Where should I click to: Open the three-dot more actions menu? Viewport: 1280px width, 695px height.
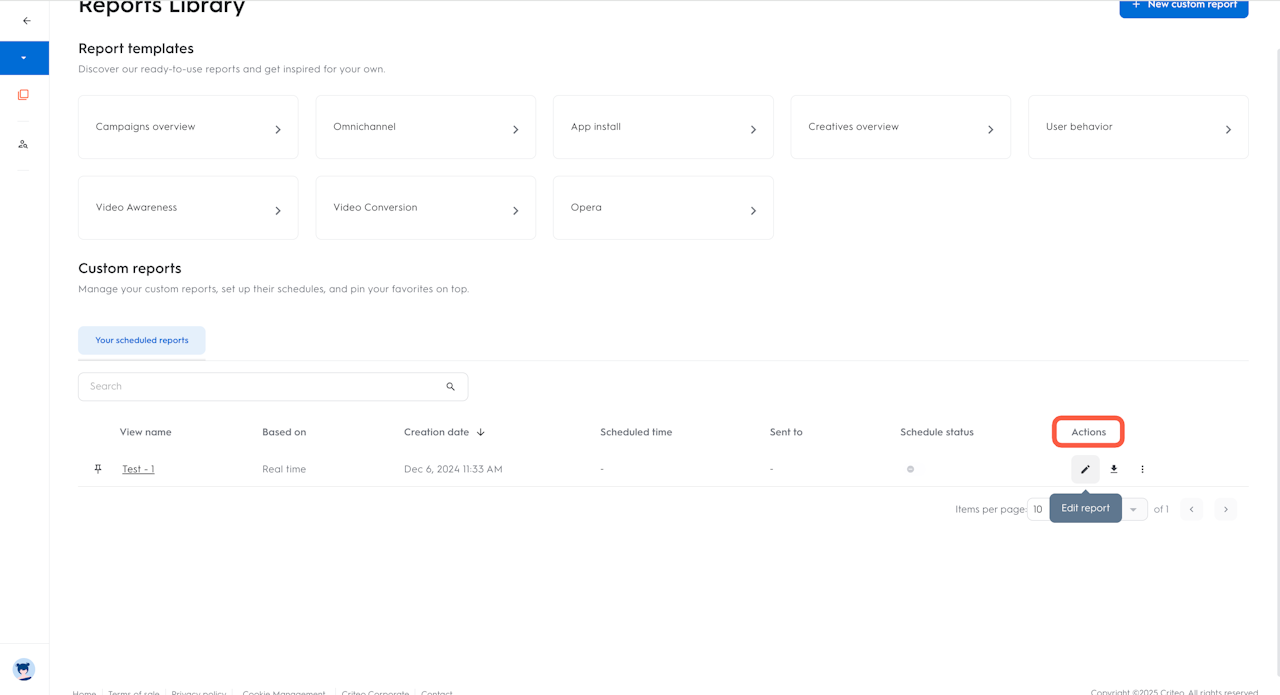coord(1142,469)
